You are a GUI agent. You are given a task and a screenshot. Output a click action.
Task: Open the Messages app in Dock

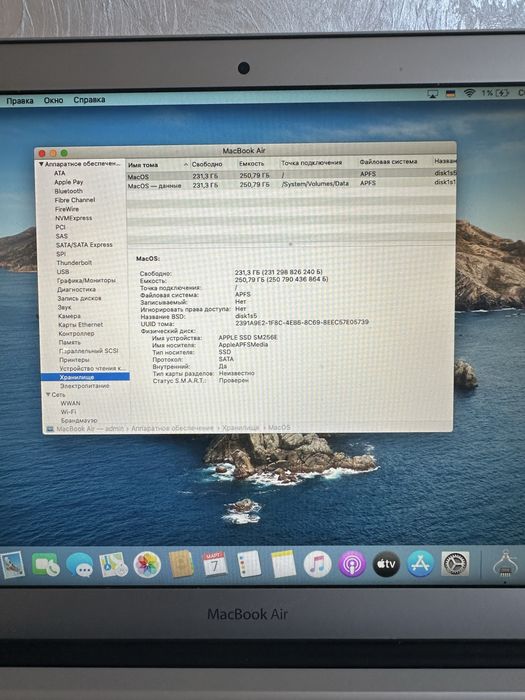click(x=80, y=565)
